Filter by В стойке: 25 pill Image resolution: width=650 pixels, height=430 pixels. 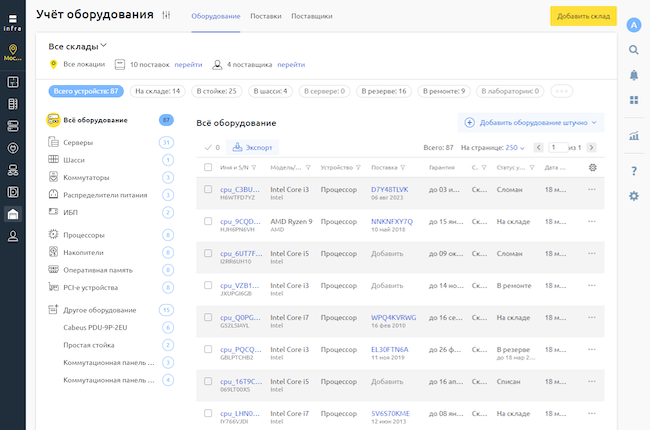pos(216,91)
